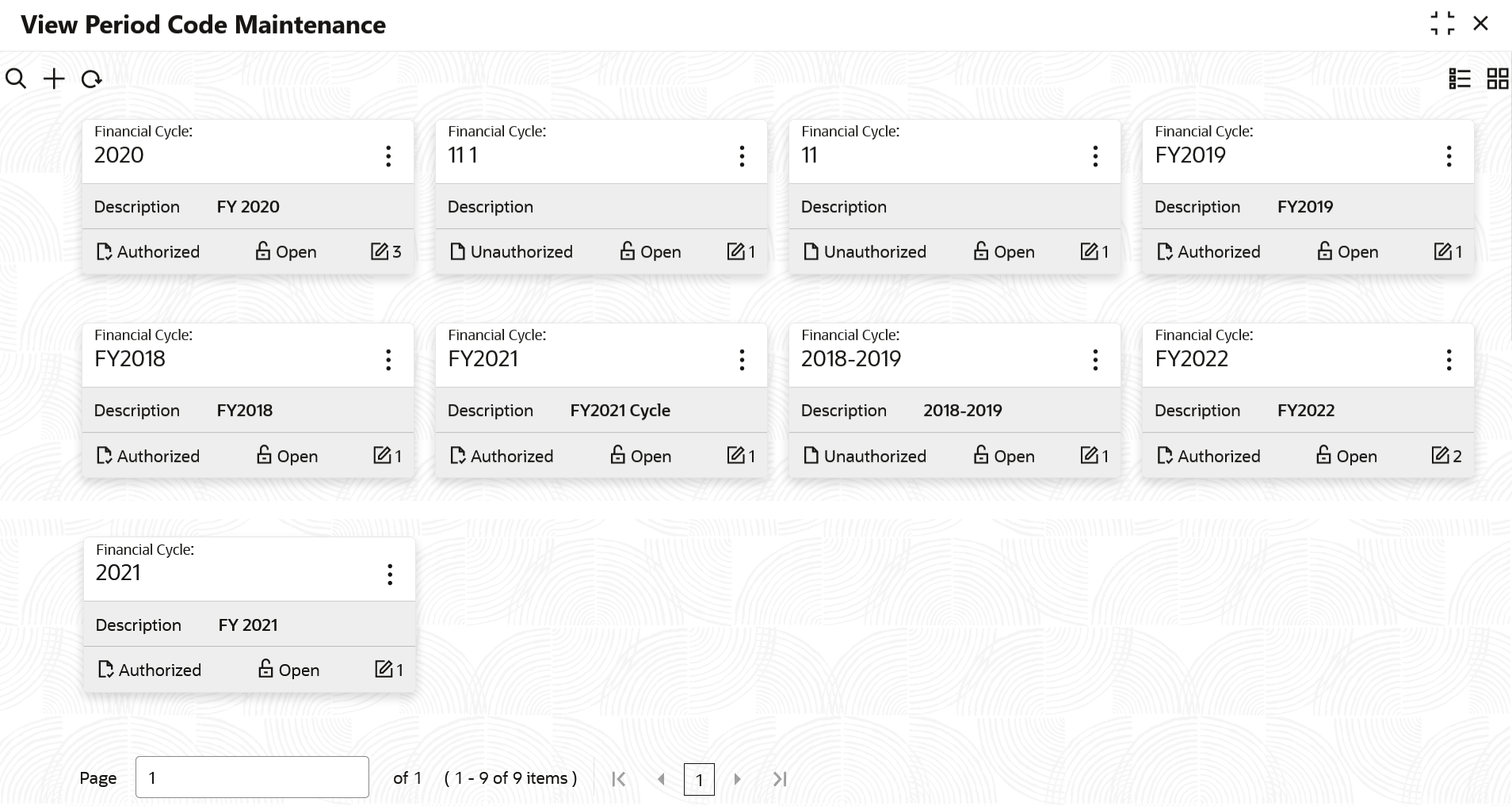The width and height of the screenshot is (1512, 806).
Task: Go to page 1 in pagination
Action: [699, 779]
